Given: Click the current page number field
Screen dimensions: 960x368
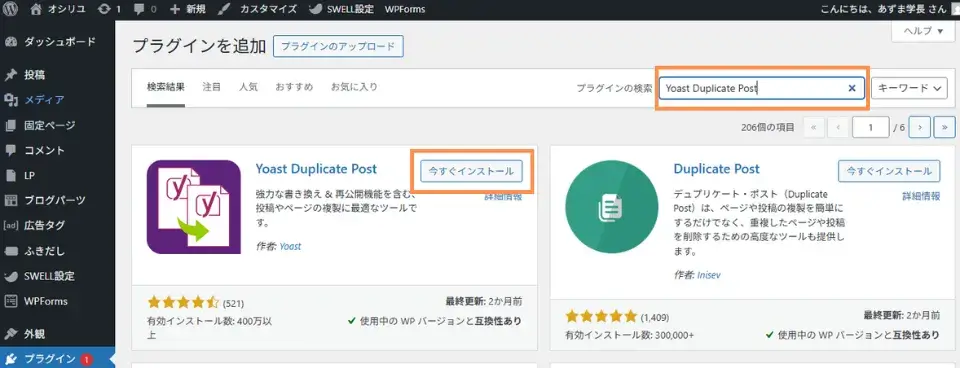Looking at the screenshot, I should (870, 127).
